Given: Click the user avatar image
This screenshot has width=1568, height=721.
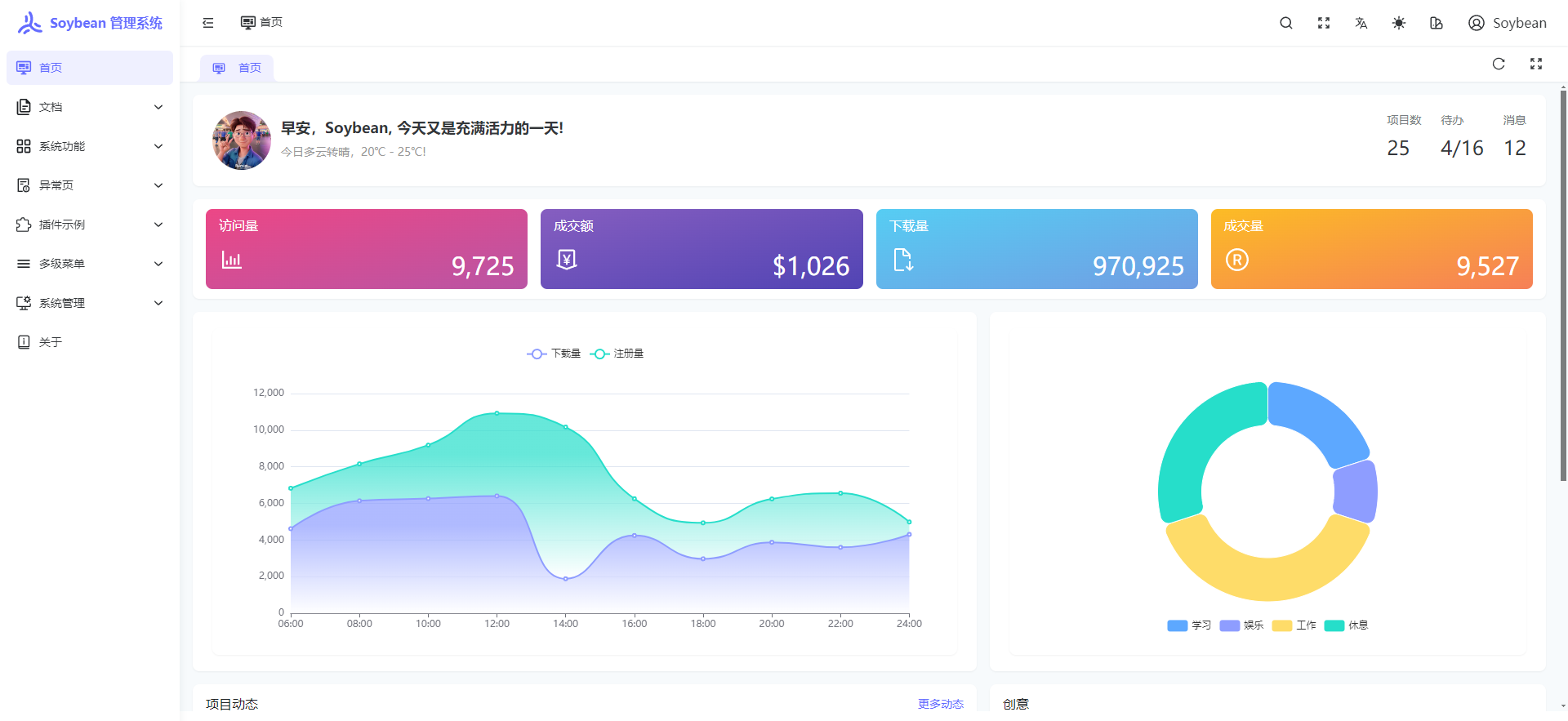Looking at the screenshot, I should tap(242, 140).
